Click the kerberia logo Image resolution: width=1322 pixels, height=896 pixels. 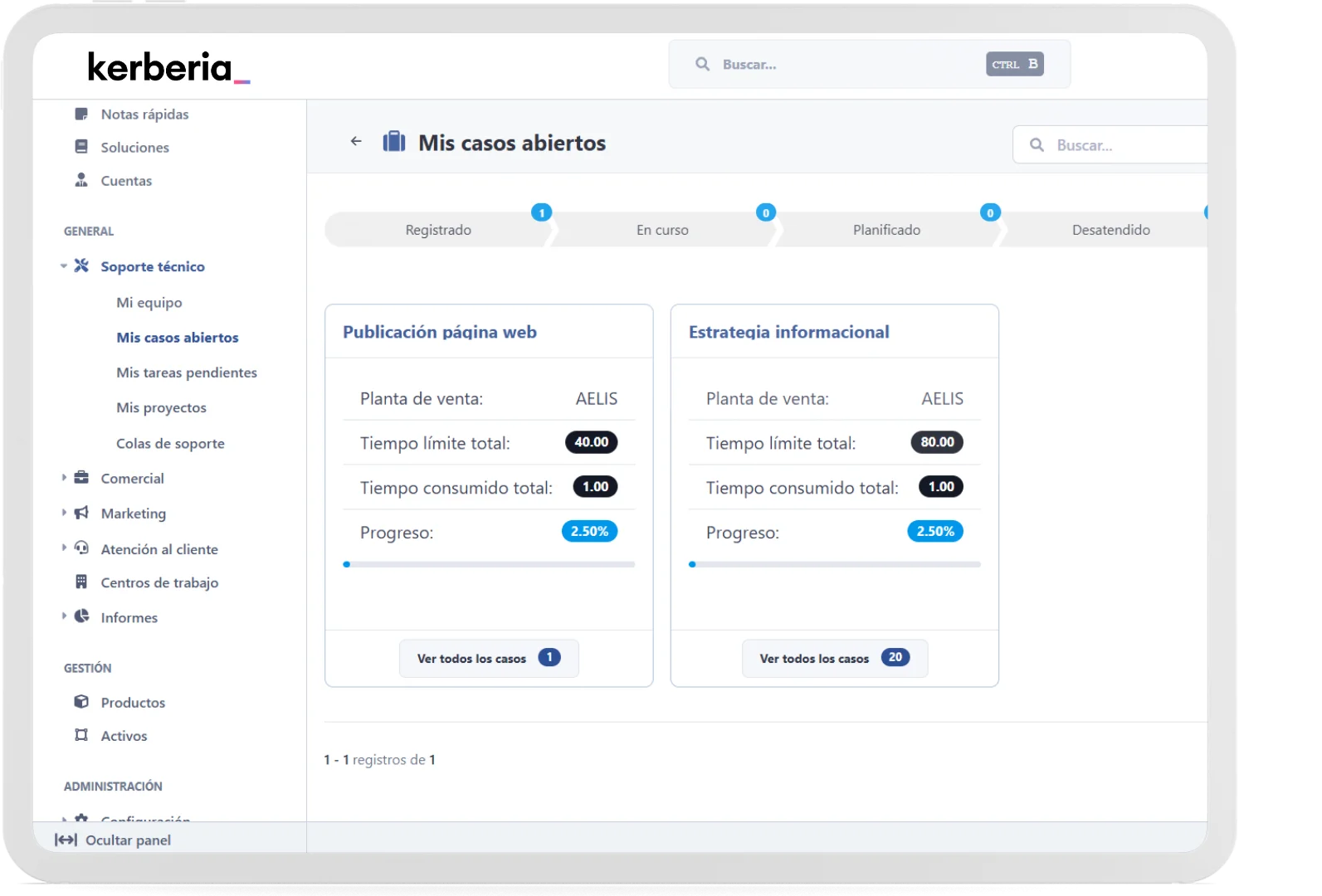pyautogui.click(x=168, y=67)
